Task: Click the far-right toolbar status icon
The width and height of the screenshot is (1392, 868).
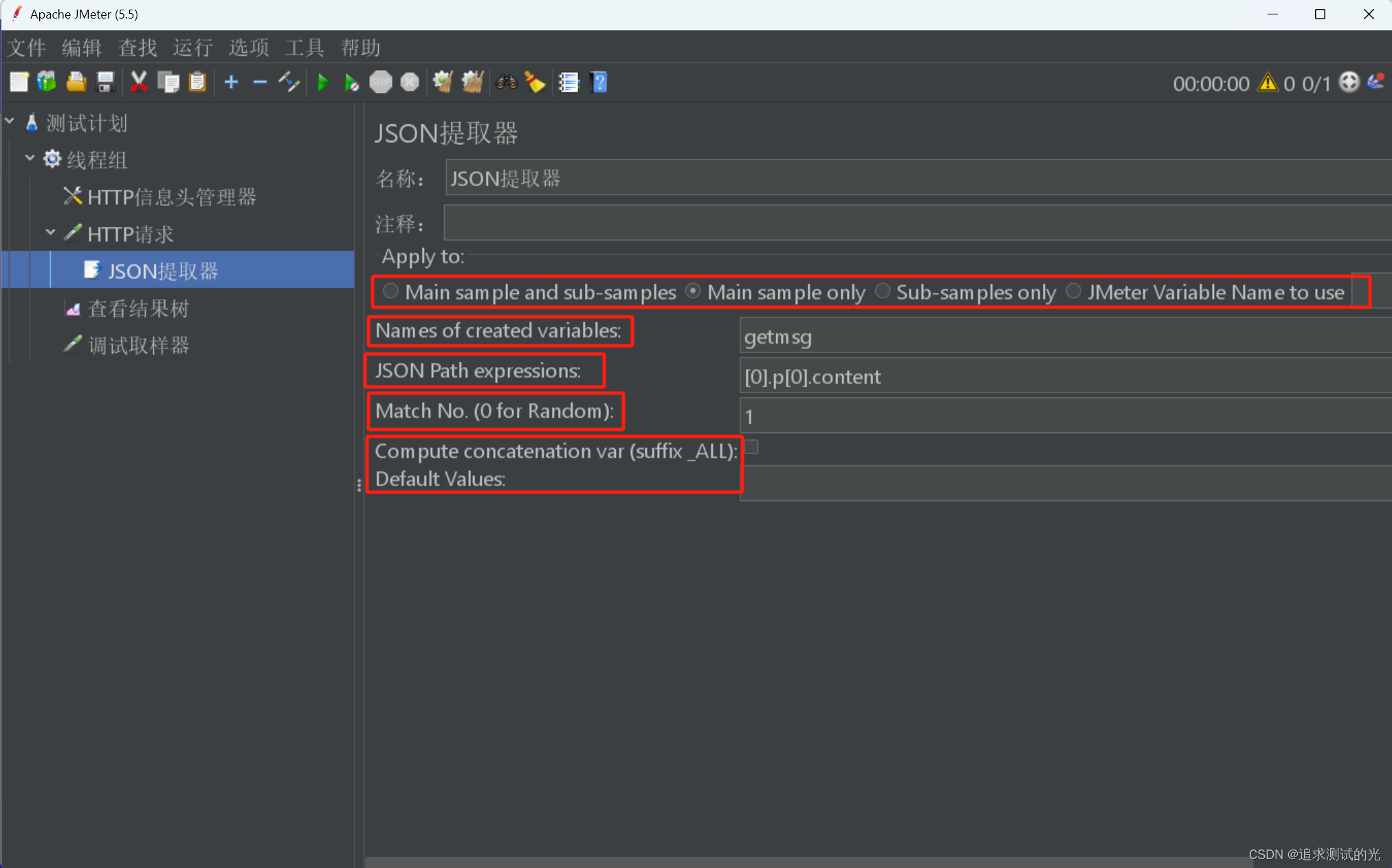Action: [x=1376, y=82]
